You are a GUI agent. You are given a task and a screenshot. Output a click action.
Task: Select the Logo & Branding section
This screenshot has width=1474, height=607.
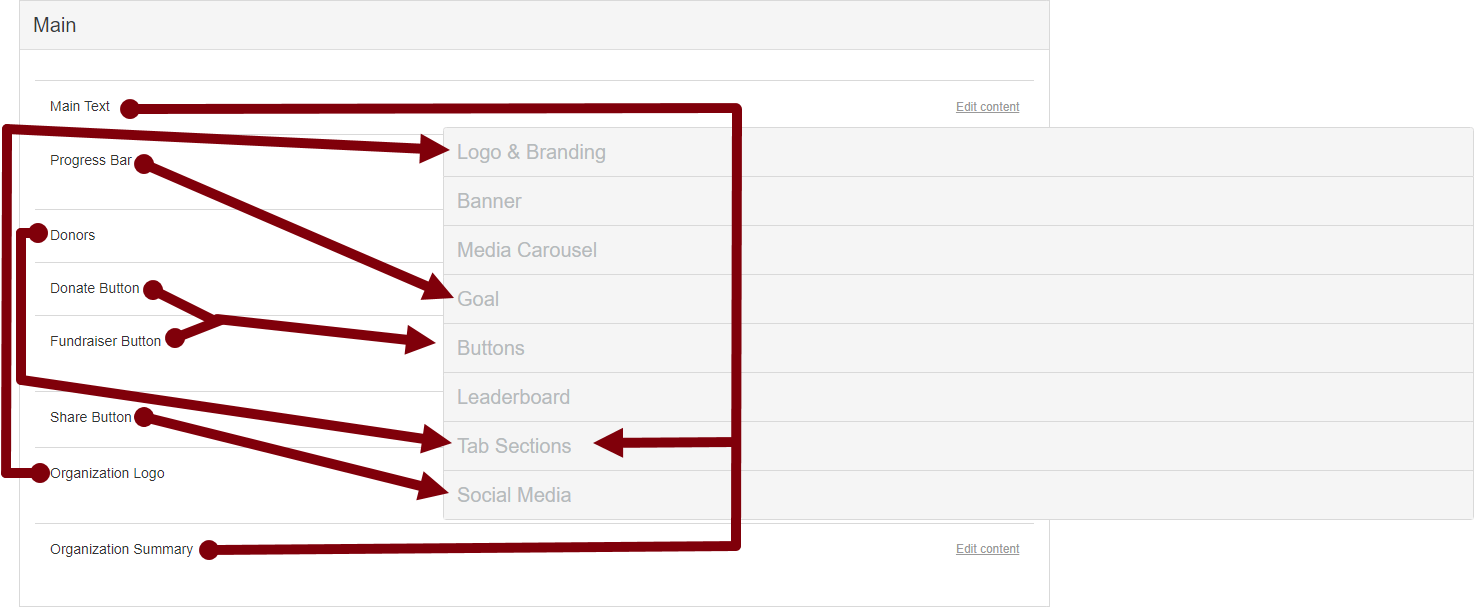tap(958, 153)
